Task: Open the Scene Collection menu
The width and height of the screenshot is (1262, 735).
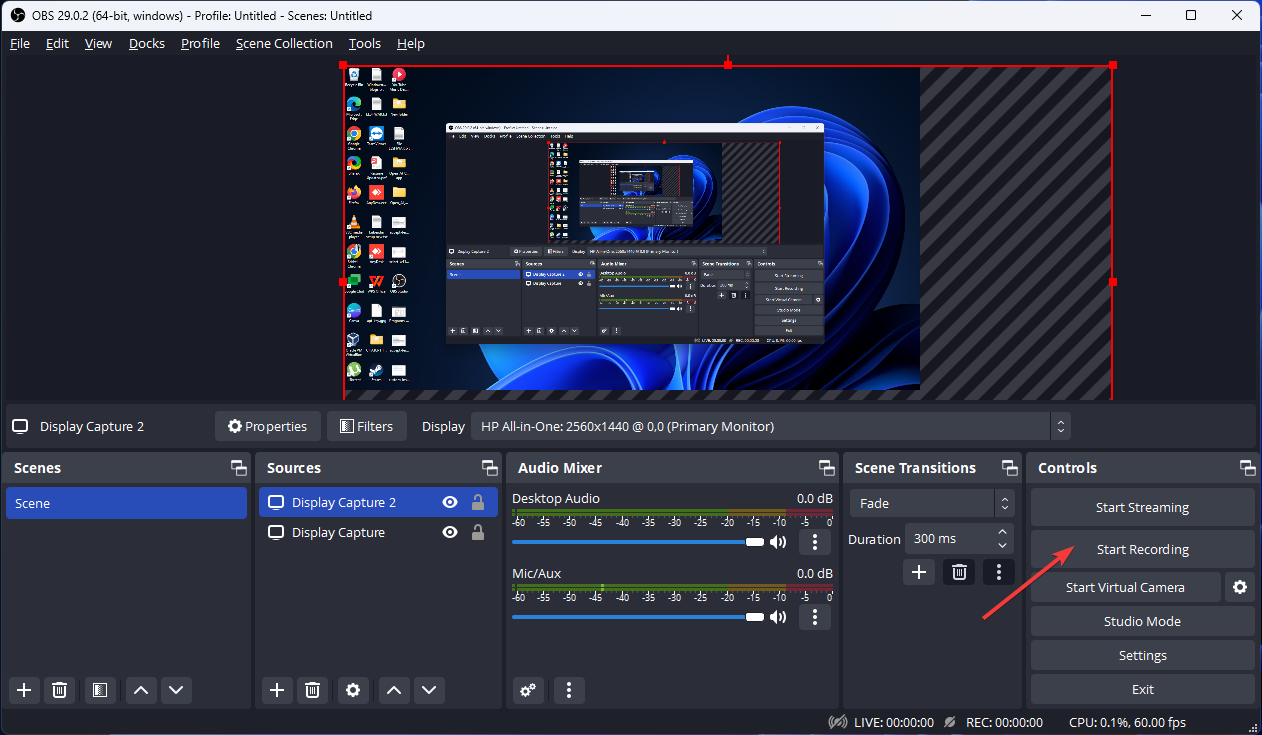Action: click(284, 44)
